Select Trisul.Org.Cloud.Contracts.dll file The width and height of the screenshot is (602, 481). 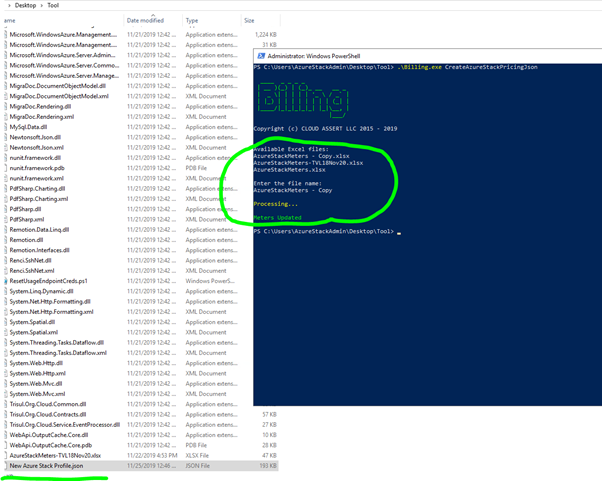48,414
